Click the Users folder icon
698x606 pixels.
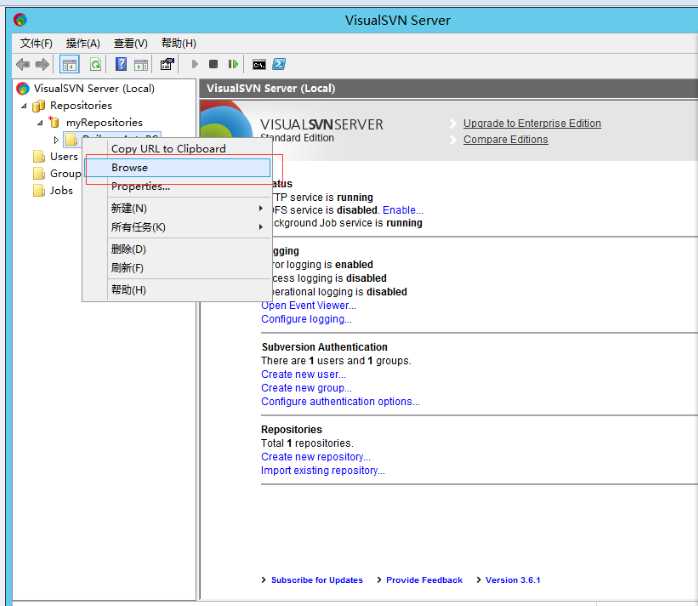click(39, 156)
